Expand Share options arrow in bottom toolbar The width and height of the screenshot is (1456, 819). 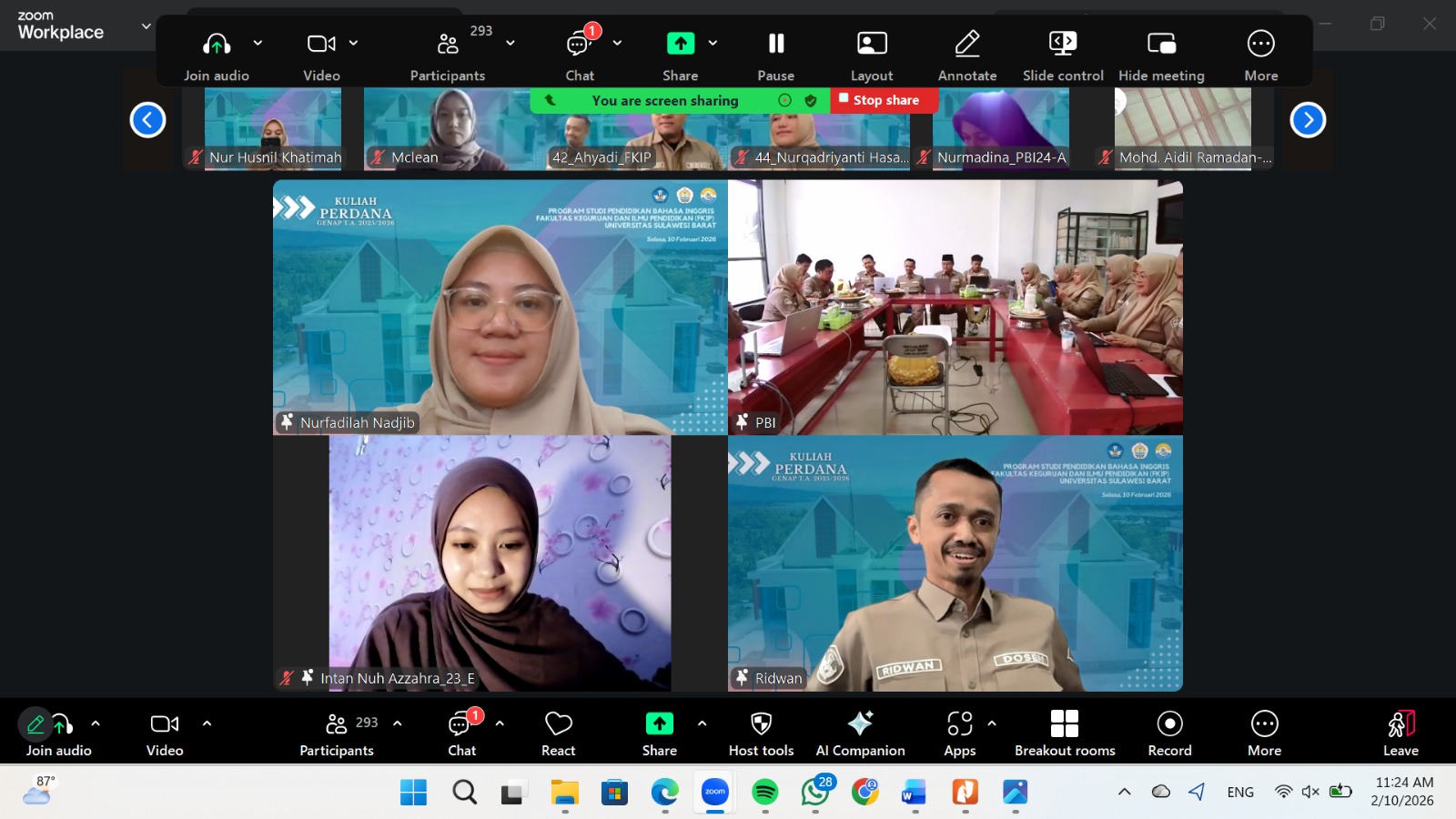pos(702,723)
